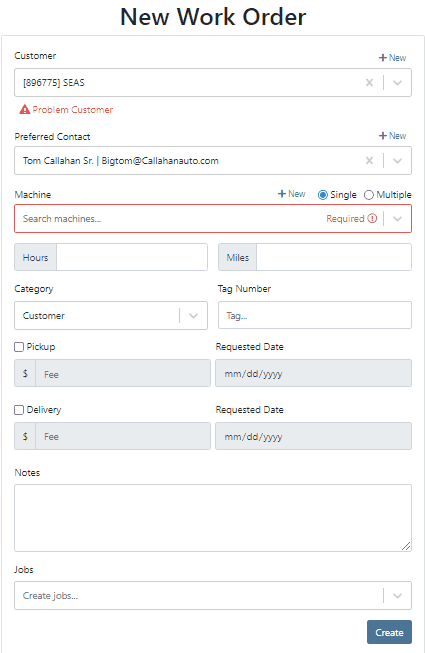
Task: Click into the Hours input field
Action: tap(132, 257)
